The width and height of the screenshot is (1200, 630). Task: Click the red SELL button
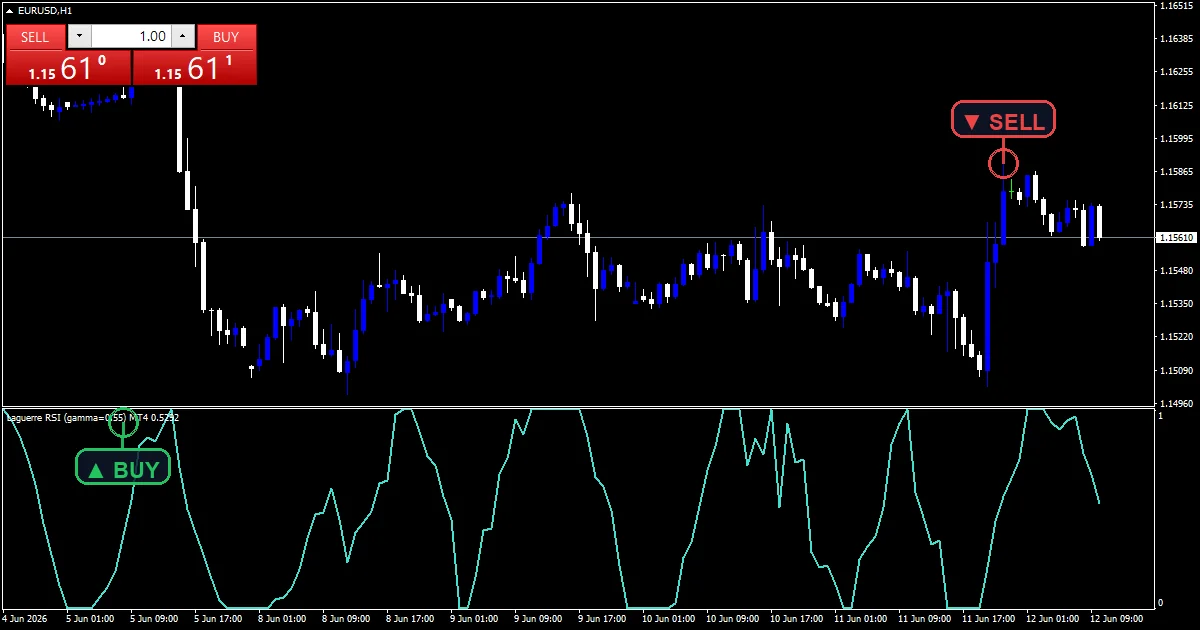pos(35,37)
